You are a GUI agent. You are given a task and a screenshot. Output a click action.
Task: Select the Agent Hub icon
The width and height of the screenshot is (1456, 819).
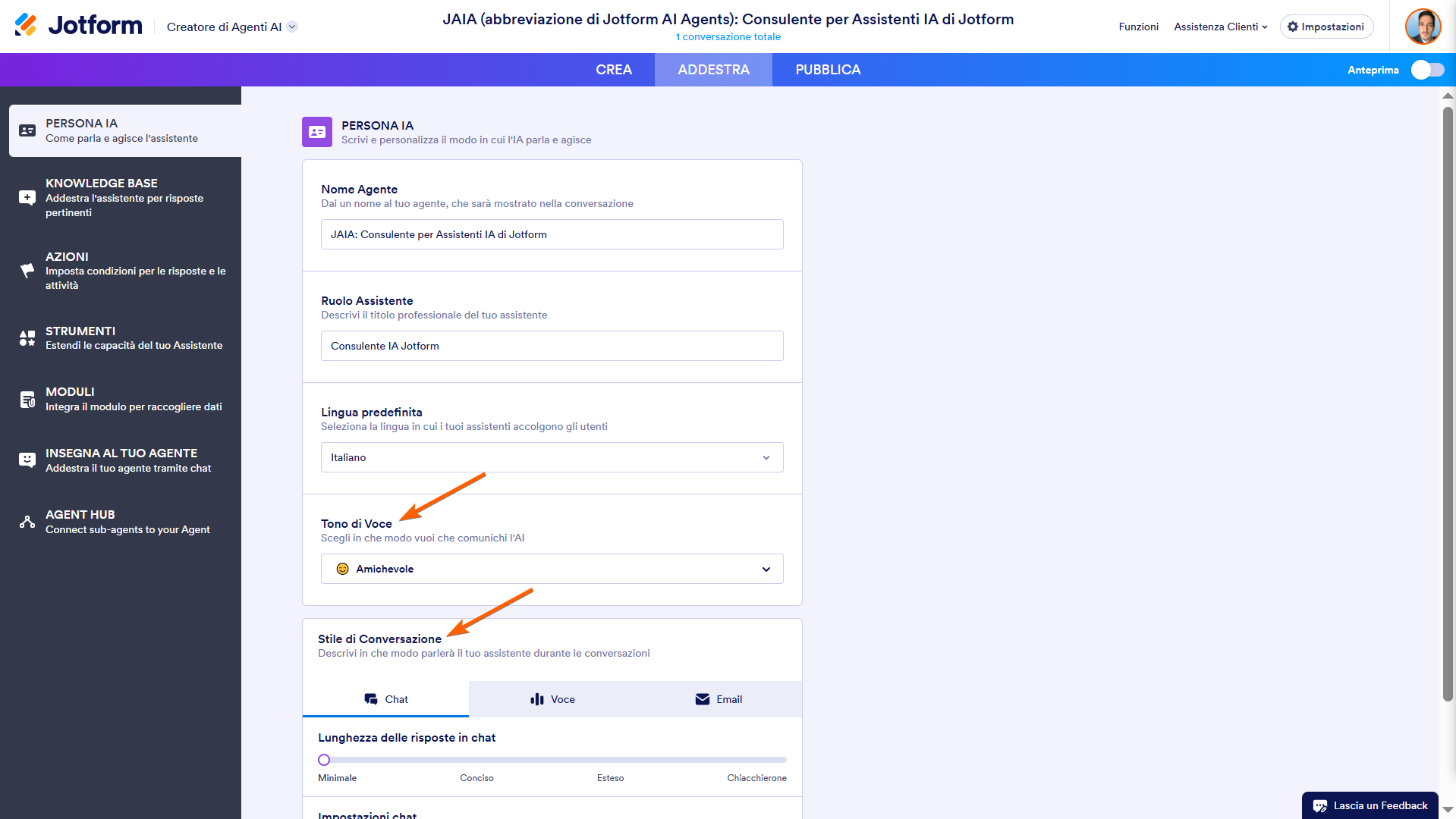(x=27, y=521)
